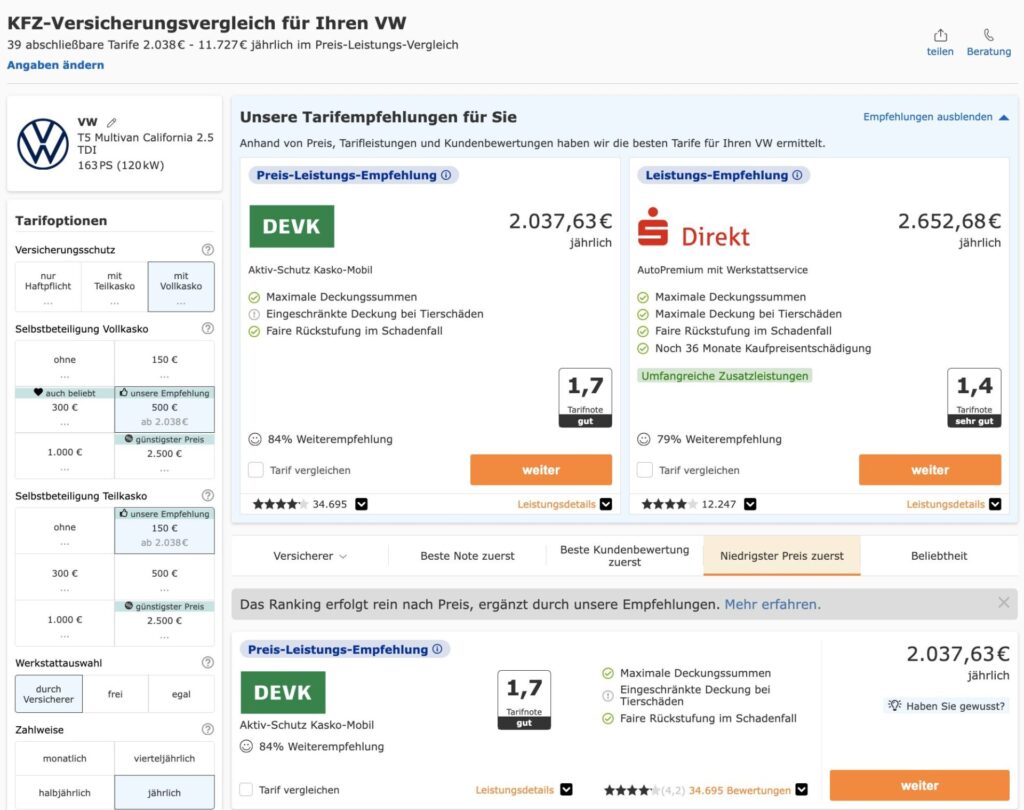Viewport: 1024px width, 810px height.
Task: Select payment 'monatlich'
Action: (65, 758)
